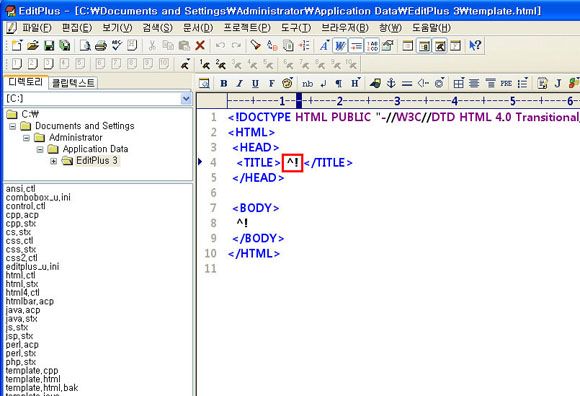Insert non-breaking space with nb icon
580x396 pixels.
coord(307,84)
